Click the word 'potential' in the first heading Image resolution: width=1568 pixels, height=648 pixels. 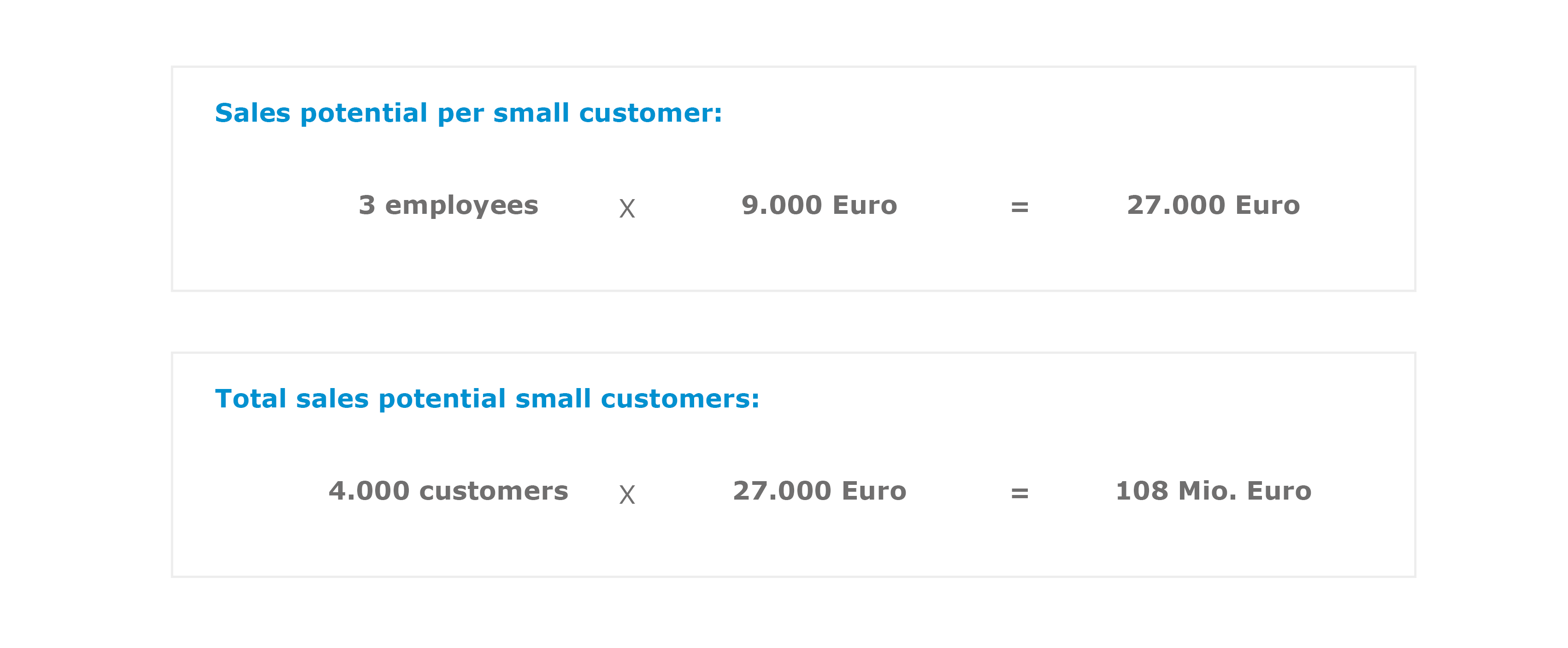tap(364, 113)
